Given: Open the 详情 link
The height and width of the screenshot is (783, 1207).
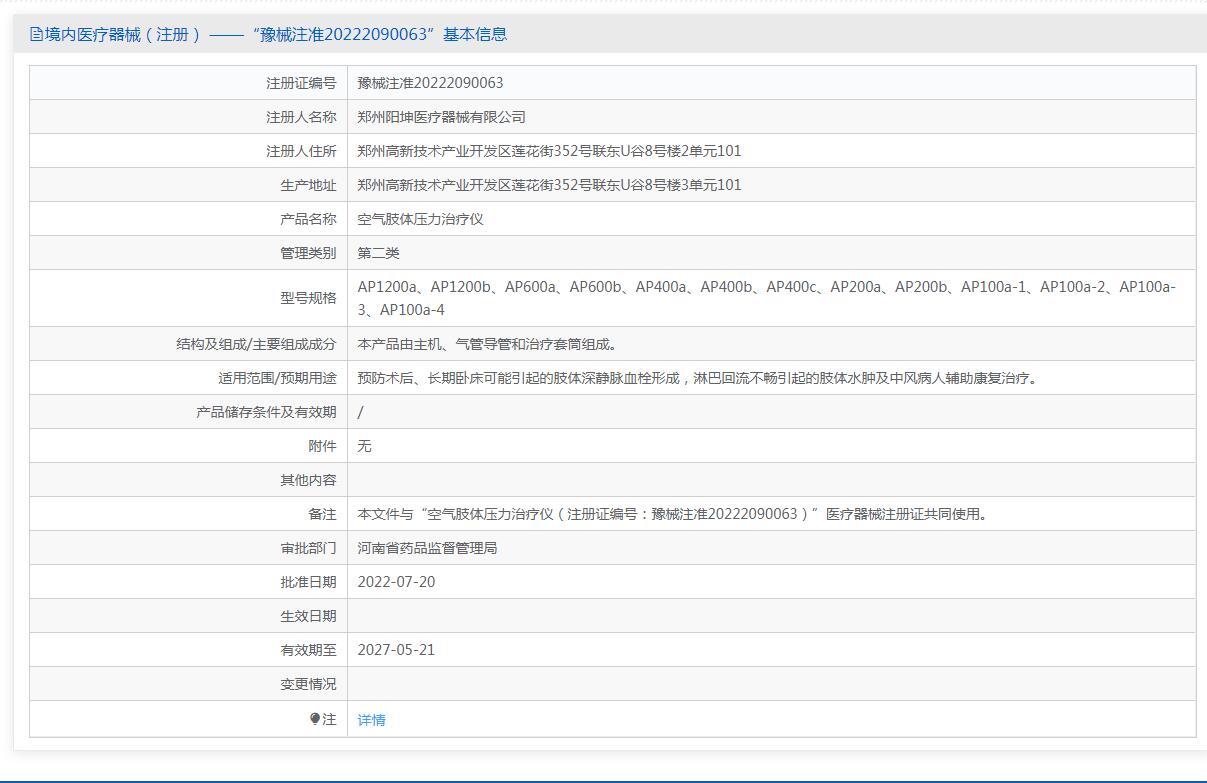Looking at the screenshot, I should pyautogui.click(x=371, y=720).
